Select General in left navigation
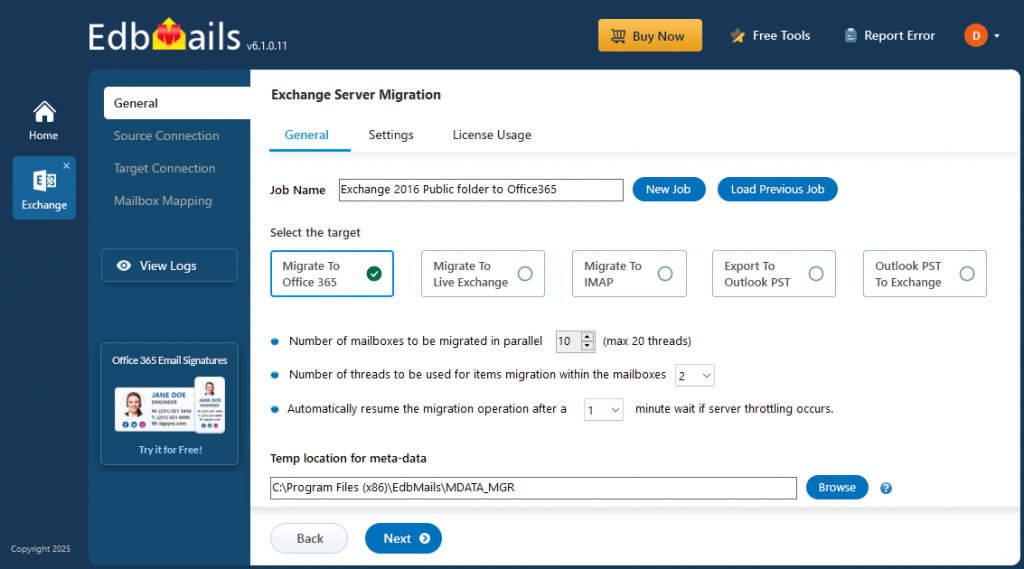 (x=177, y=103)
